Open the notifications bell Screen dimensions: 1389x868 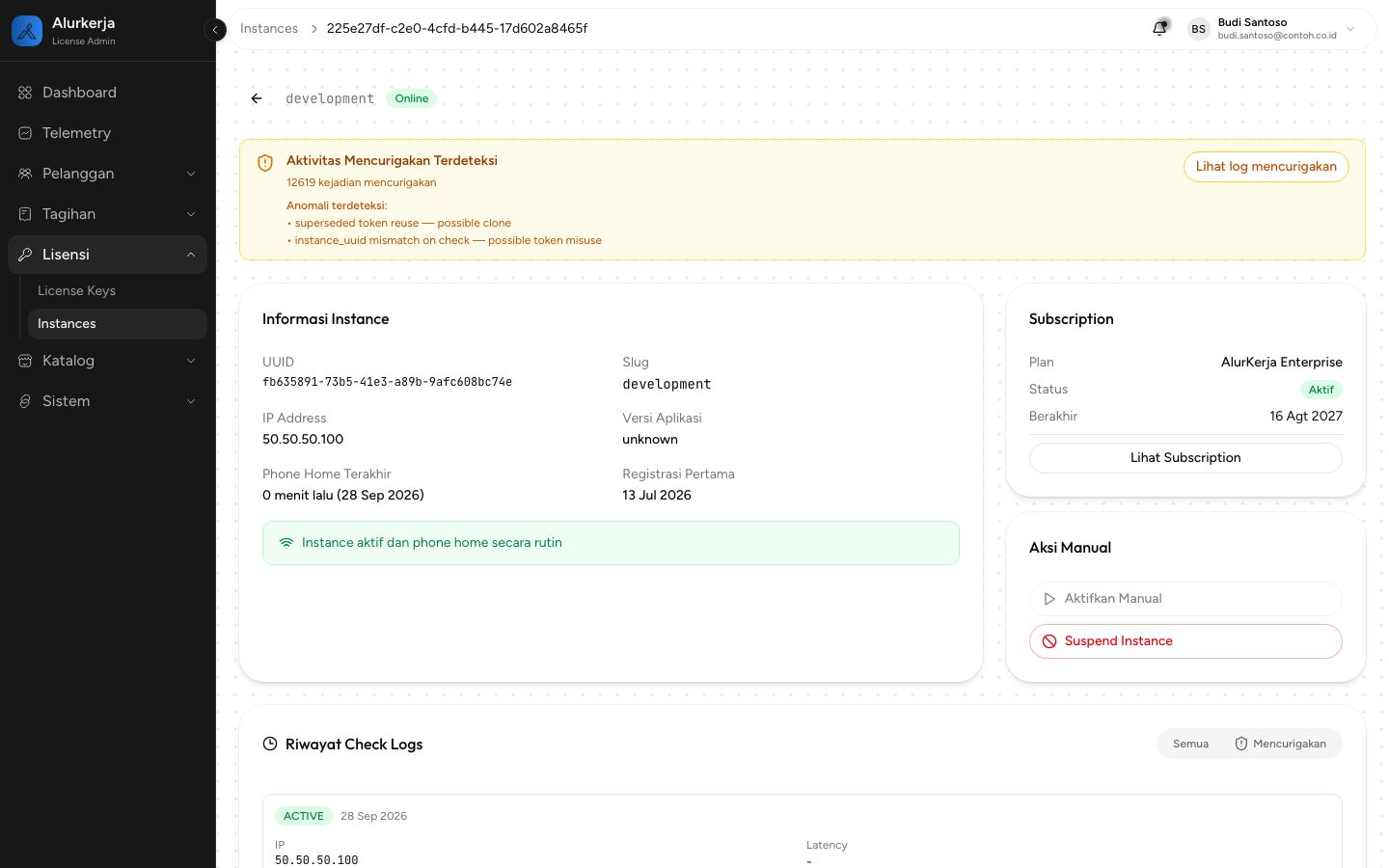click(x=1160, y=29)
